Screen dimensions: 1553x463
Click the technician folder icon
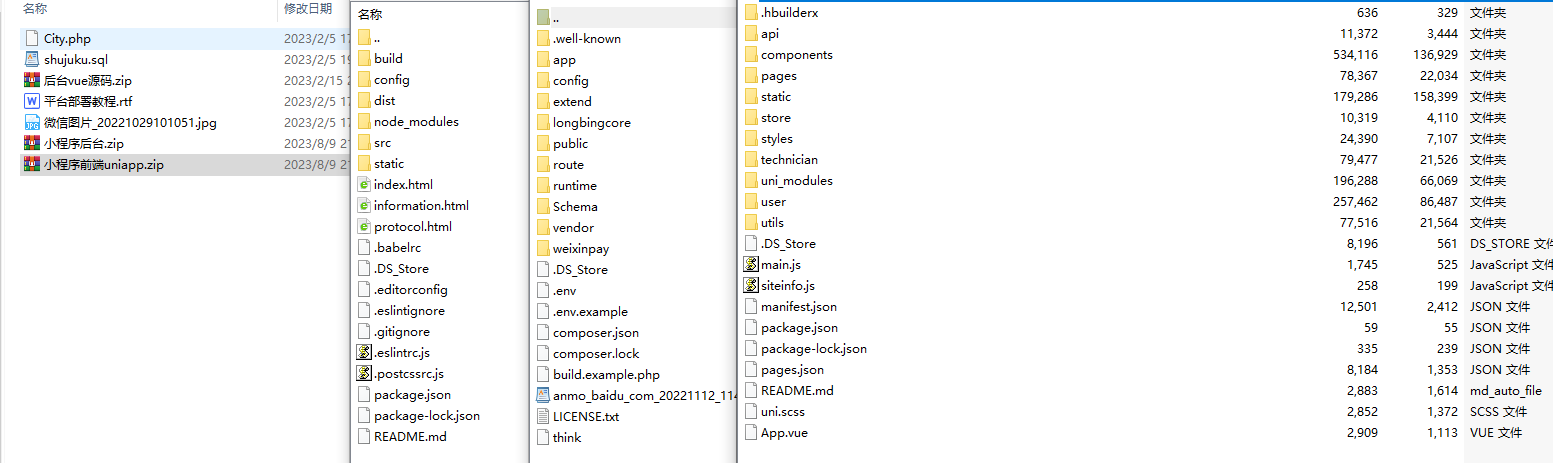(751, 160)
